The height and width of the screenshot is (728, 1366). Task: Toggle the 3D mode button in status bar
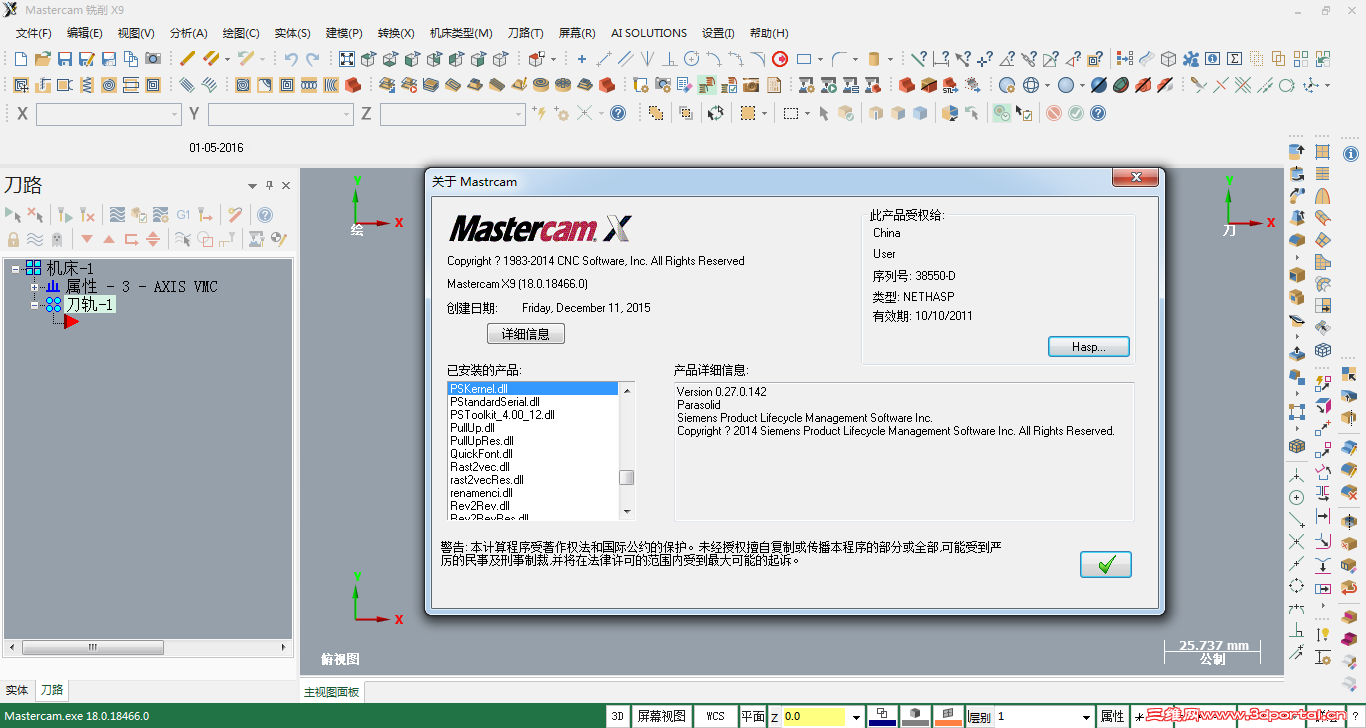(618, 716)
